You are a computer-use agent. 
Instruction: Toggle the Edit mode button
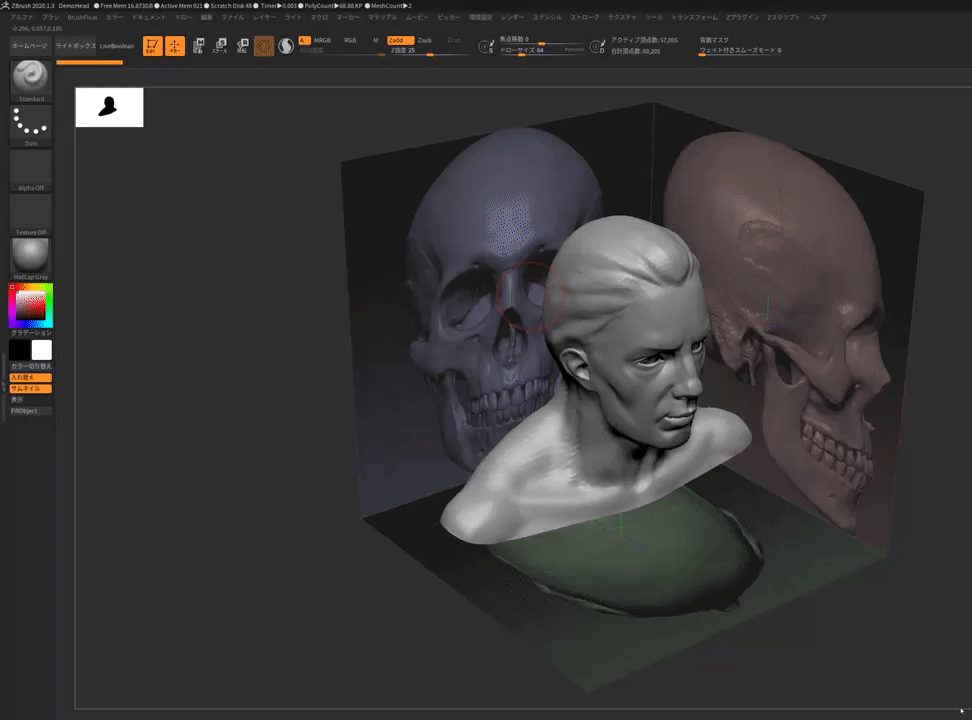(x=152, y=46)
